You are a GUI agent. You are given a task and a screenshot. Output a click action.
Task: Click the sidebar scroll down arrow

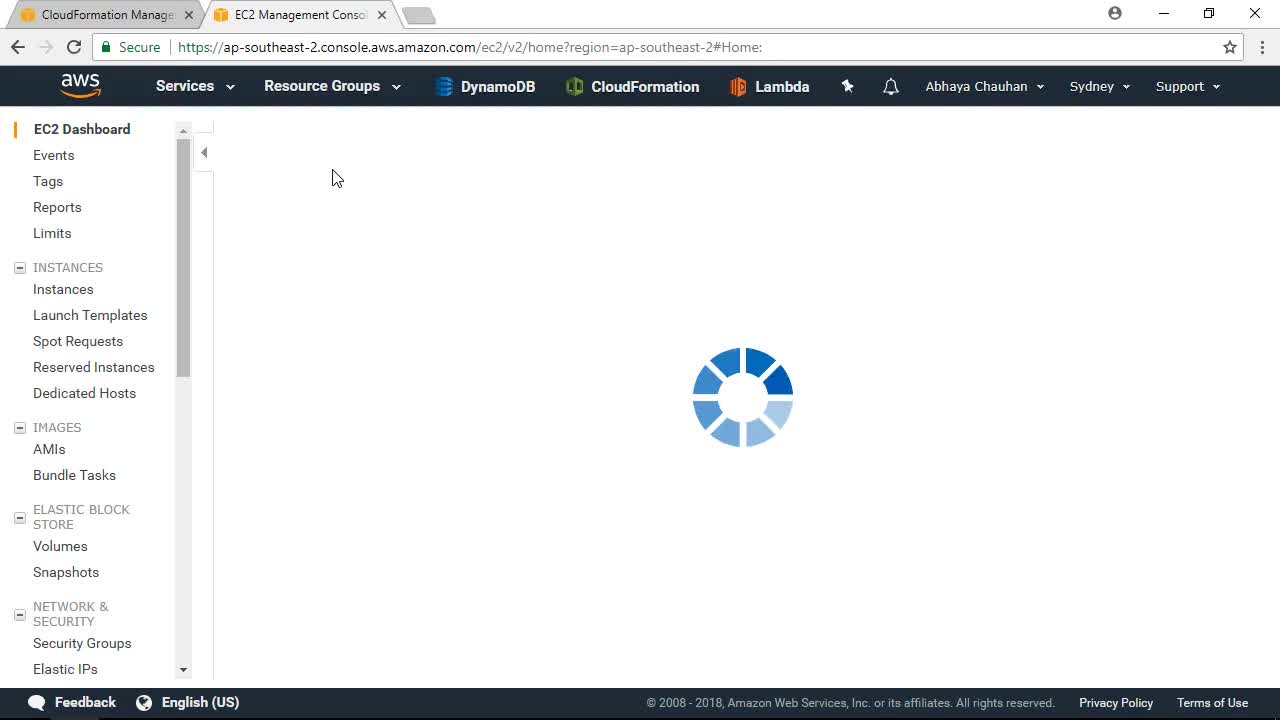pos(183,670)
